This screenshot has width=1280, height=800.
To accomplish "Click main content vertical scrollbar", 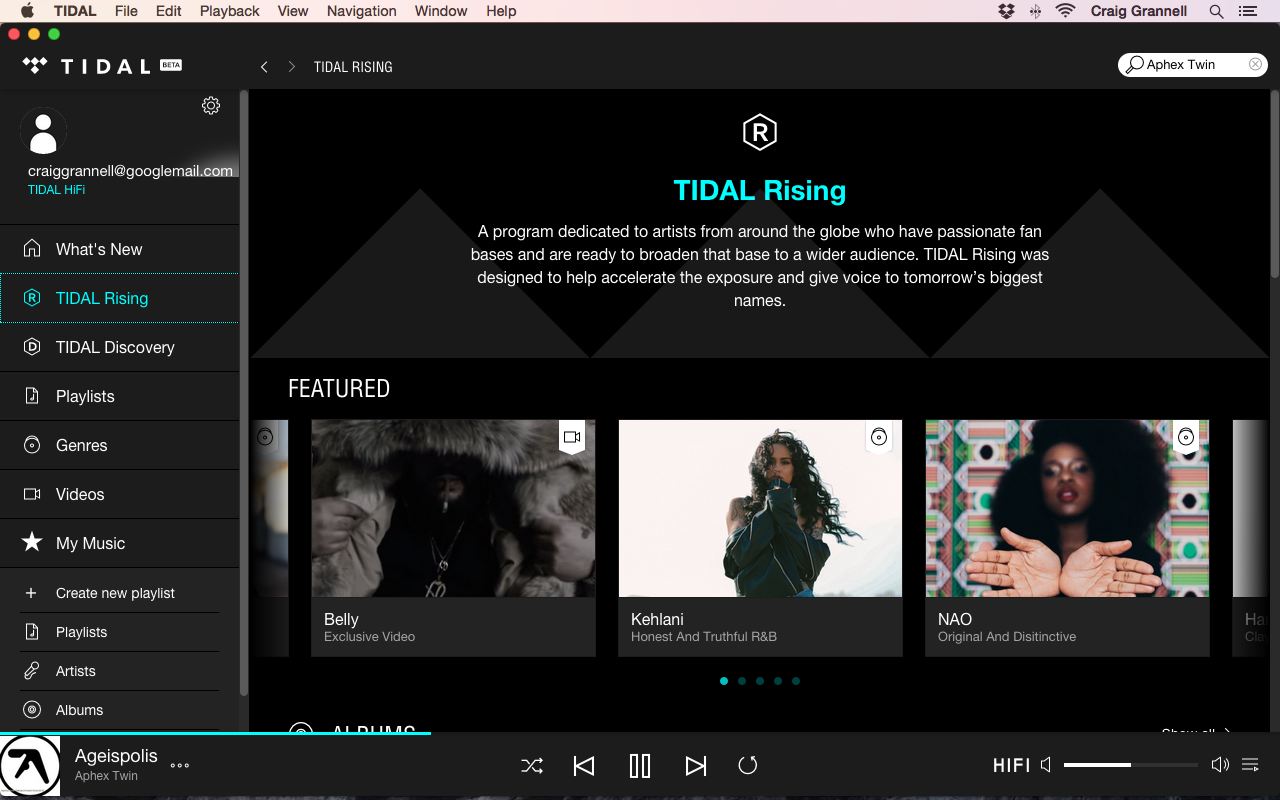I will [x=1274, y=185].
